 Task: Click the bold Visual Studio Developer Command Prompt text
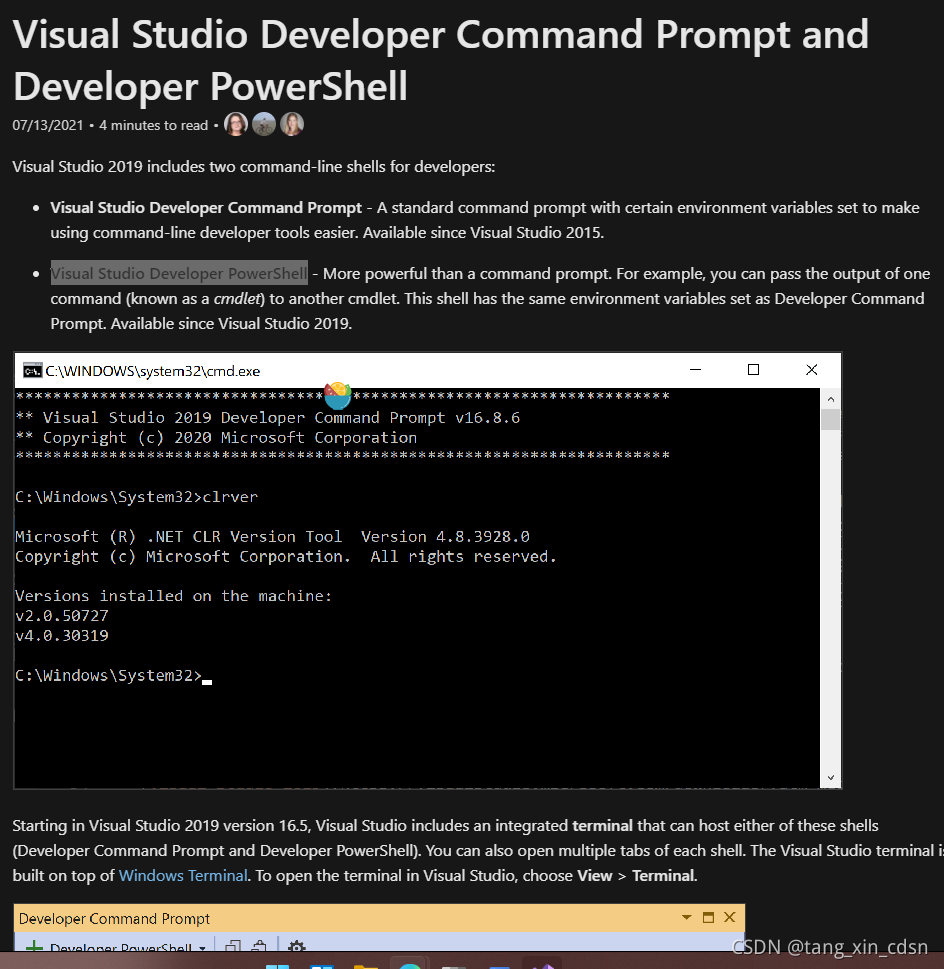pyautogui.click(x=206, y=208)
